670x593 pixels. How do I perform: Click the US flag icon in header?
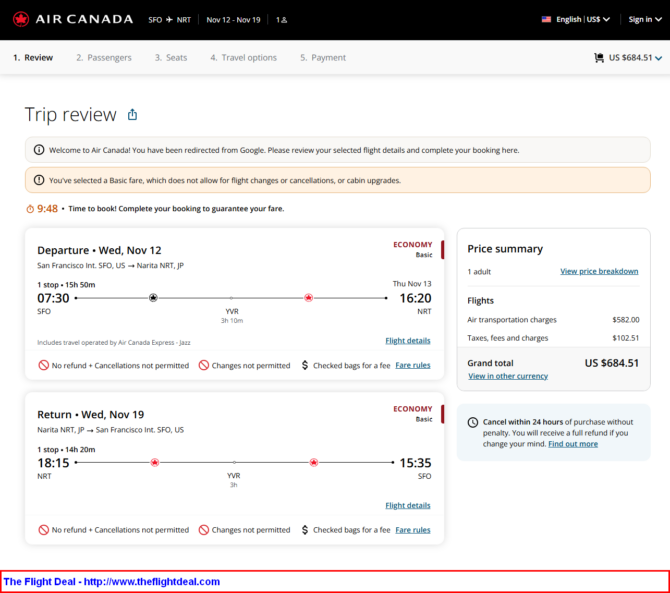pos(546,19)
